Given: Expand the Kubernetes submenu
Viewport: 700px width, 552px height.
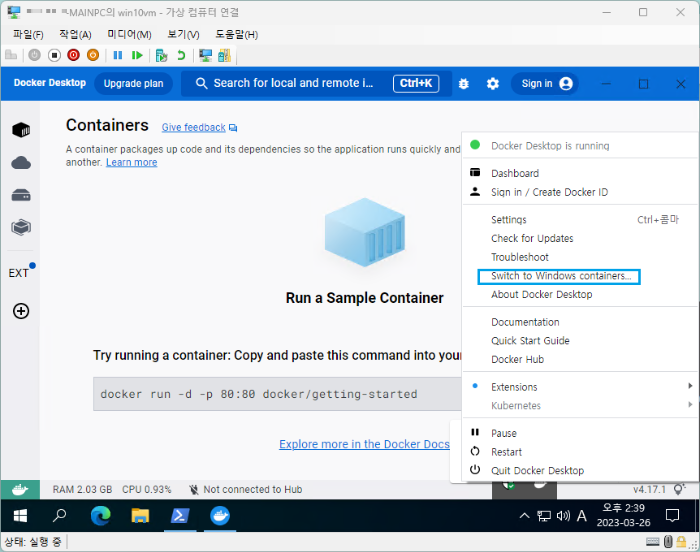Looking at the screenshot, I should (580, 406).
